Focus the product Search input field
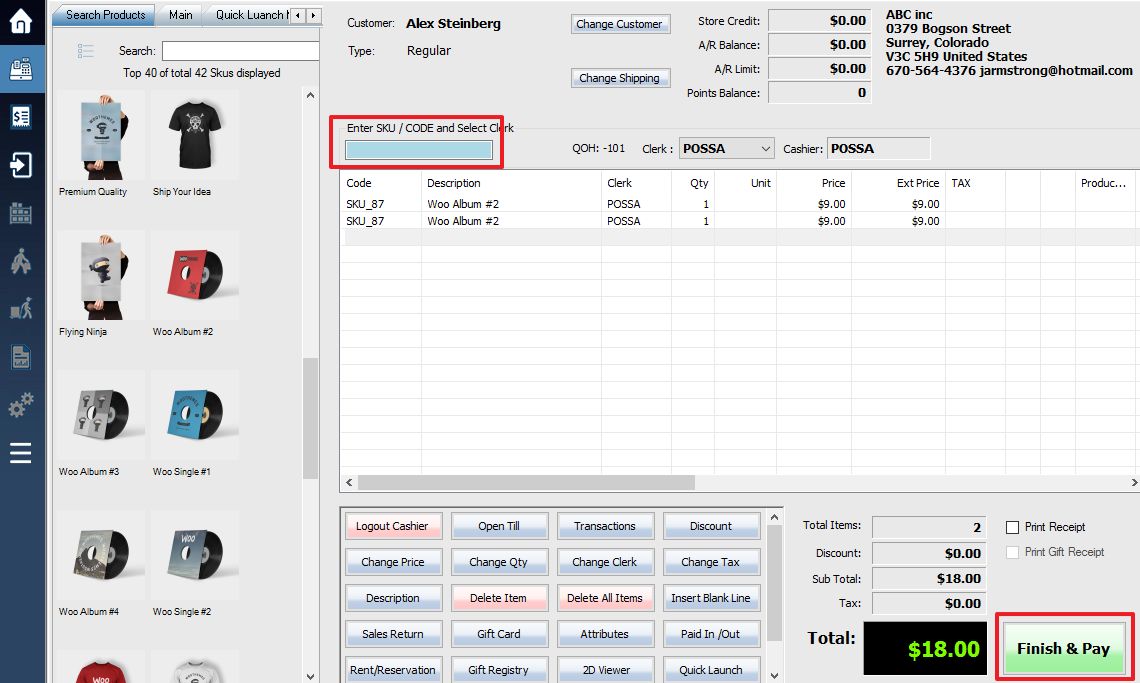The width and height of the screenshot is (1140, 683). tap(241, 51)
